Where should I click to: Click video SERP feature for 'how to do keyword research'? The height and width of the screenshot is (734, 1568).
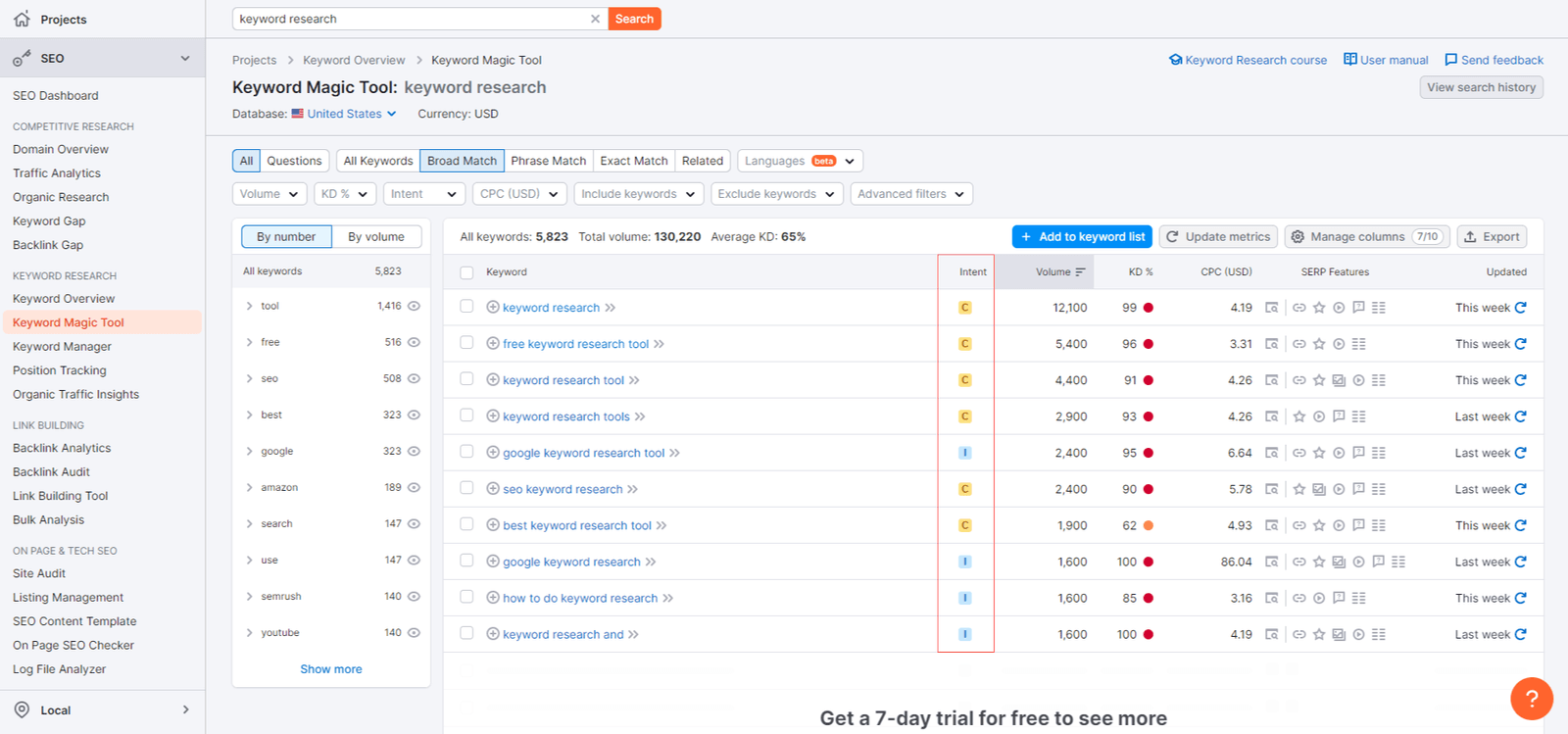pos(1319,598)
